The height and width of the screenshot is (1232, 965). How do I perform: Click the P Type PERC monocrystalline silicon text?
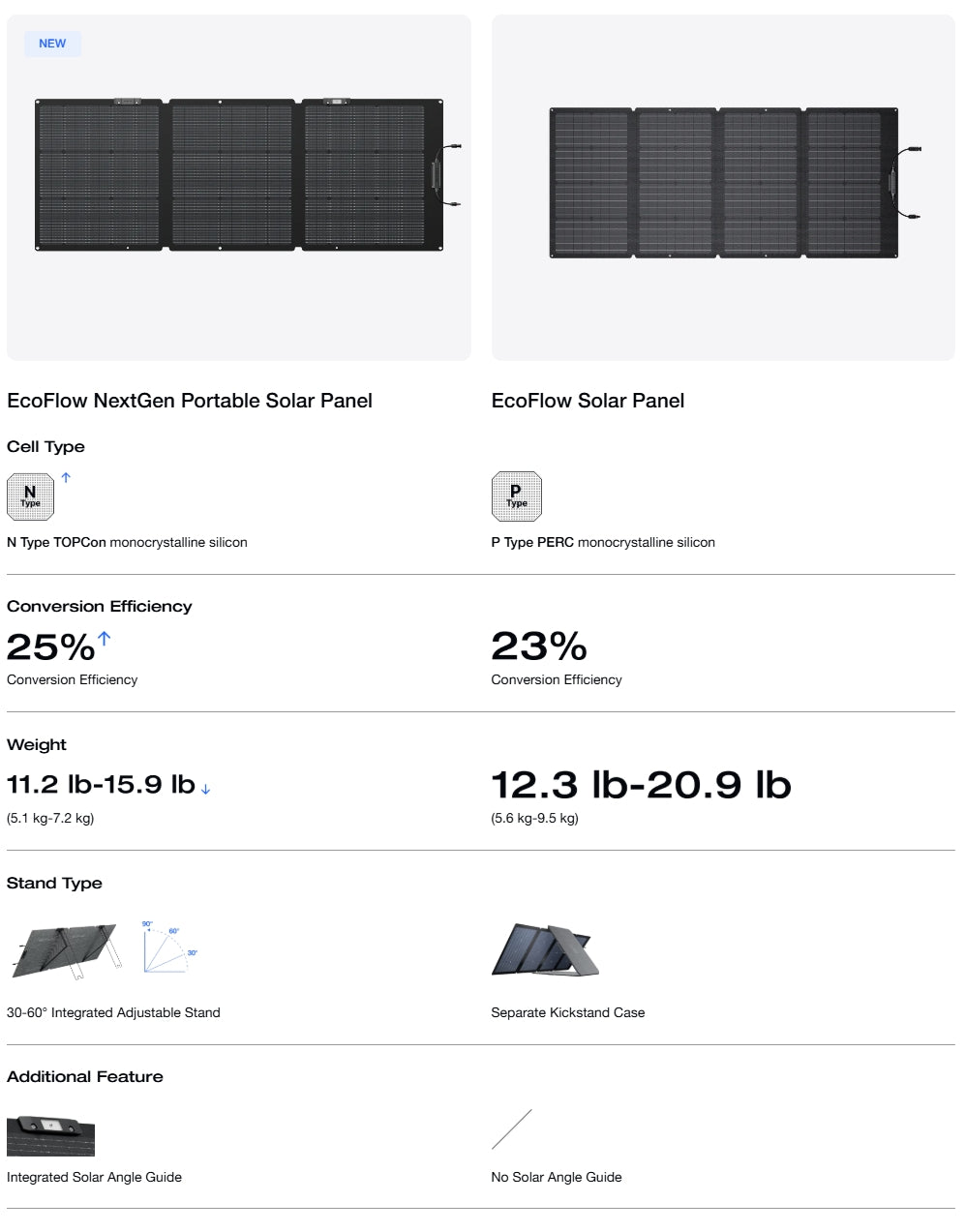603,543
